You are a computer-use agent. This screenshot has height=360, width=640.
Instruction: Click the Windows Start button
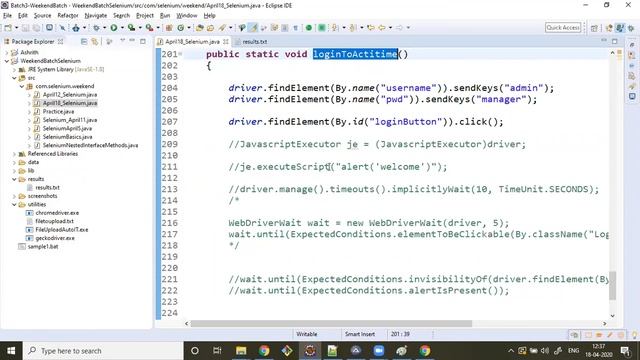pyautogui.click(x=11, y=351)
